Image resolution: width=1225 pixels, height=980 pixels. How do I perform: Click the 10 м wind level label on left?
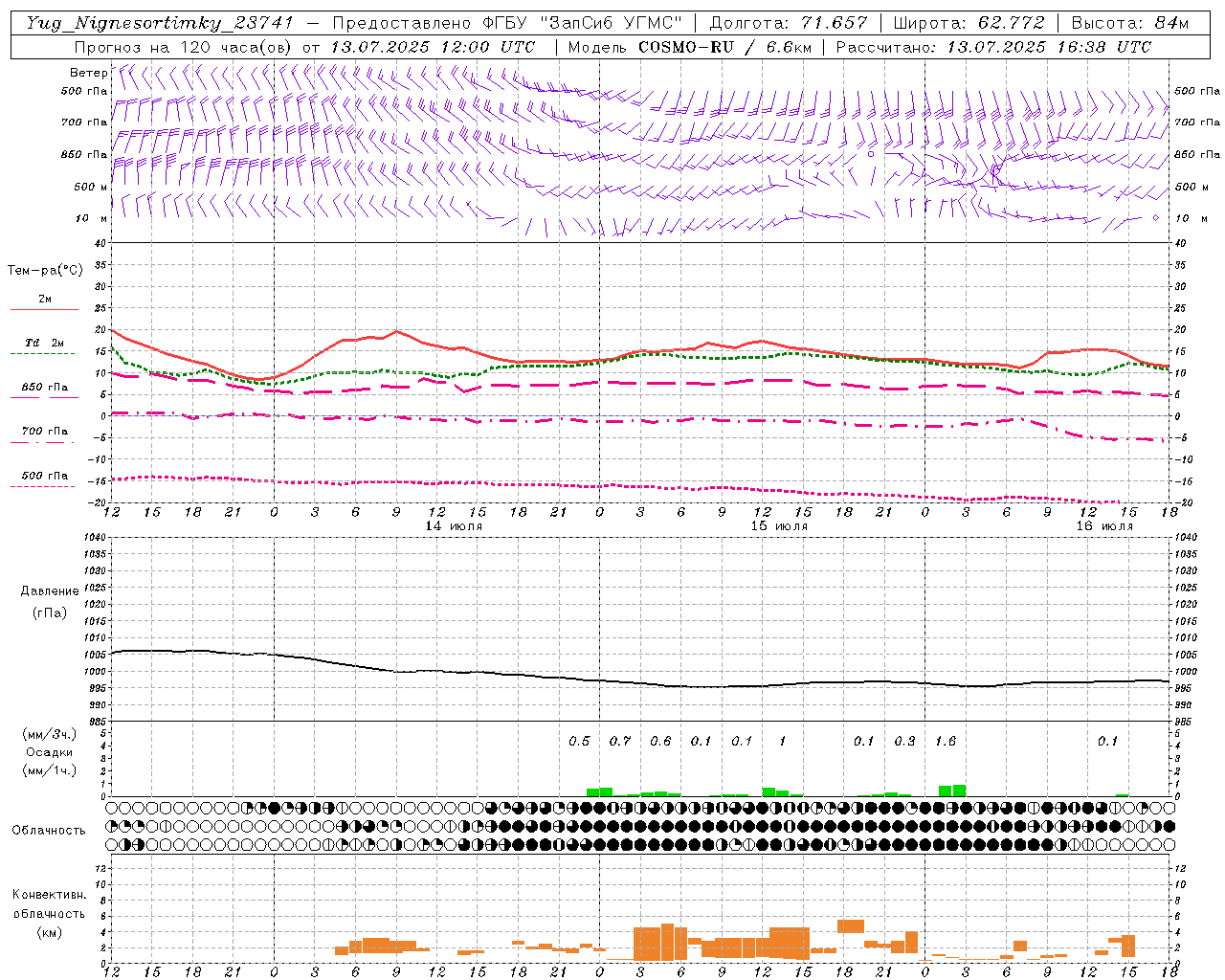pos(92,218)
